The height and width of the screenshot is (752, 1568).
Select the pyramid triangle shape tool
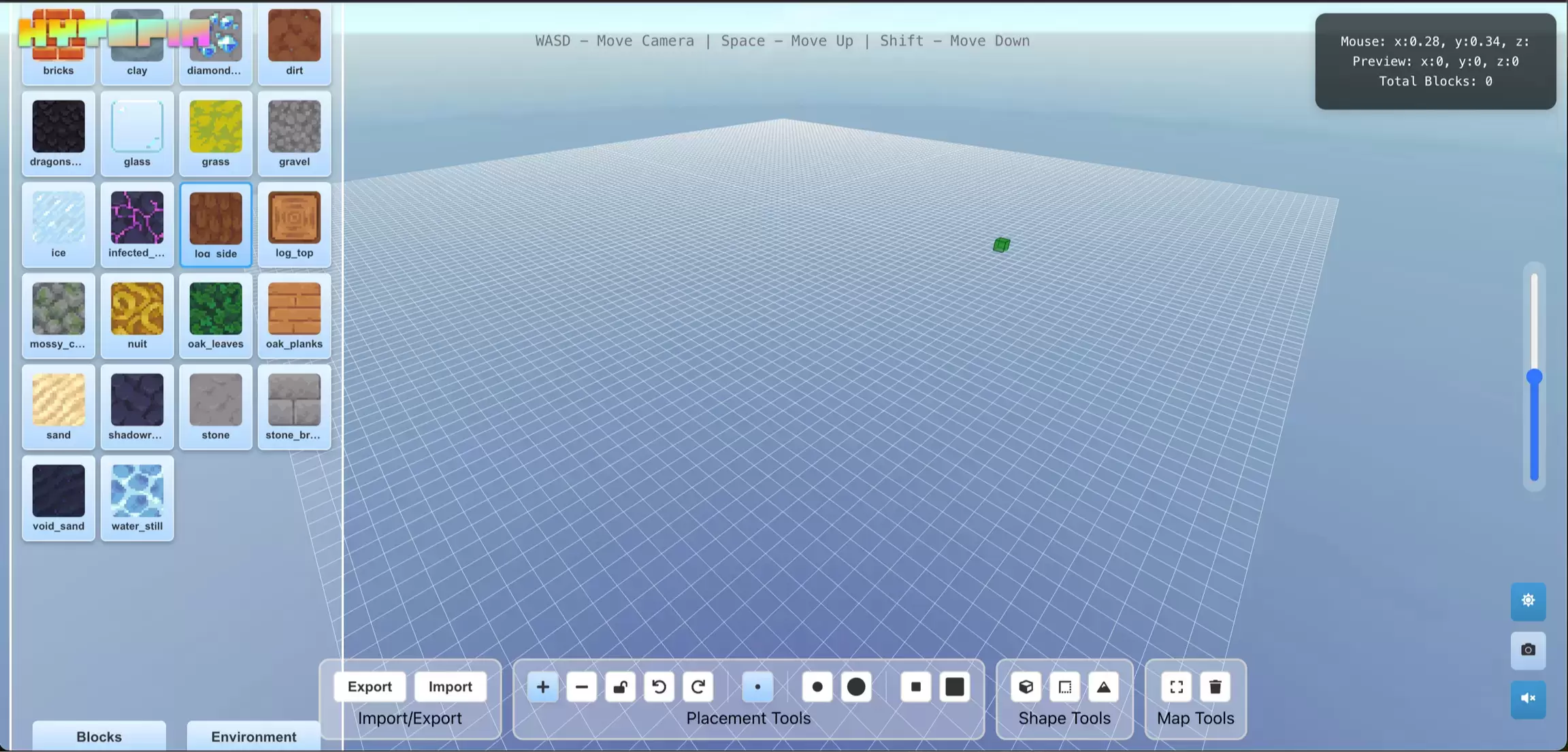(1103, 687)
